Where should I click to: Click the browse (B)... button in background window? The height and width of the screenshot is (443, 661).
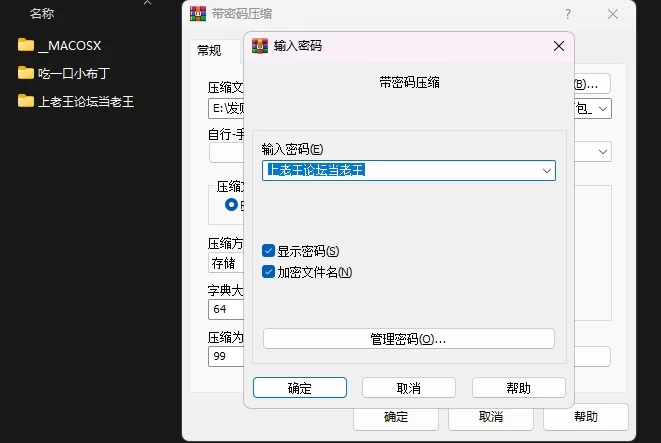click(591, 84)
